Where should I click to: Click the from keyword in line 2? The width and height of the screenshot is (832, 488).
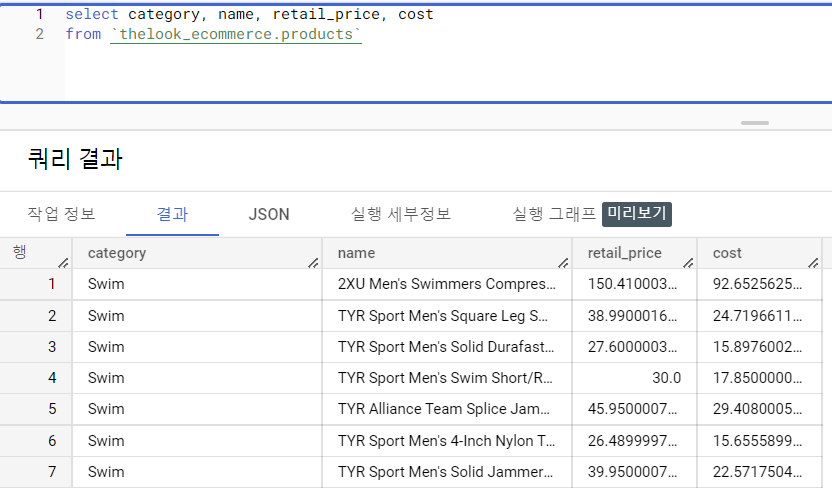83,34
